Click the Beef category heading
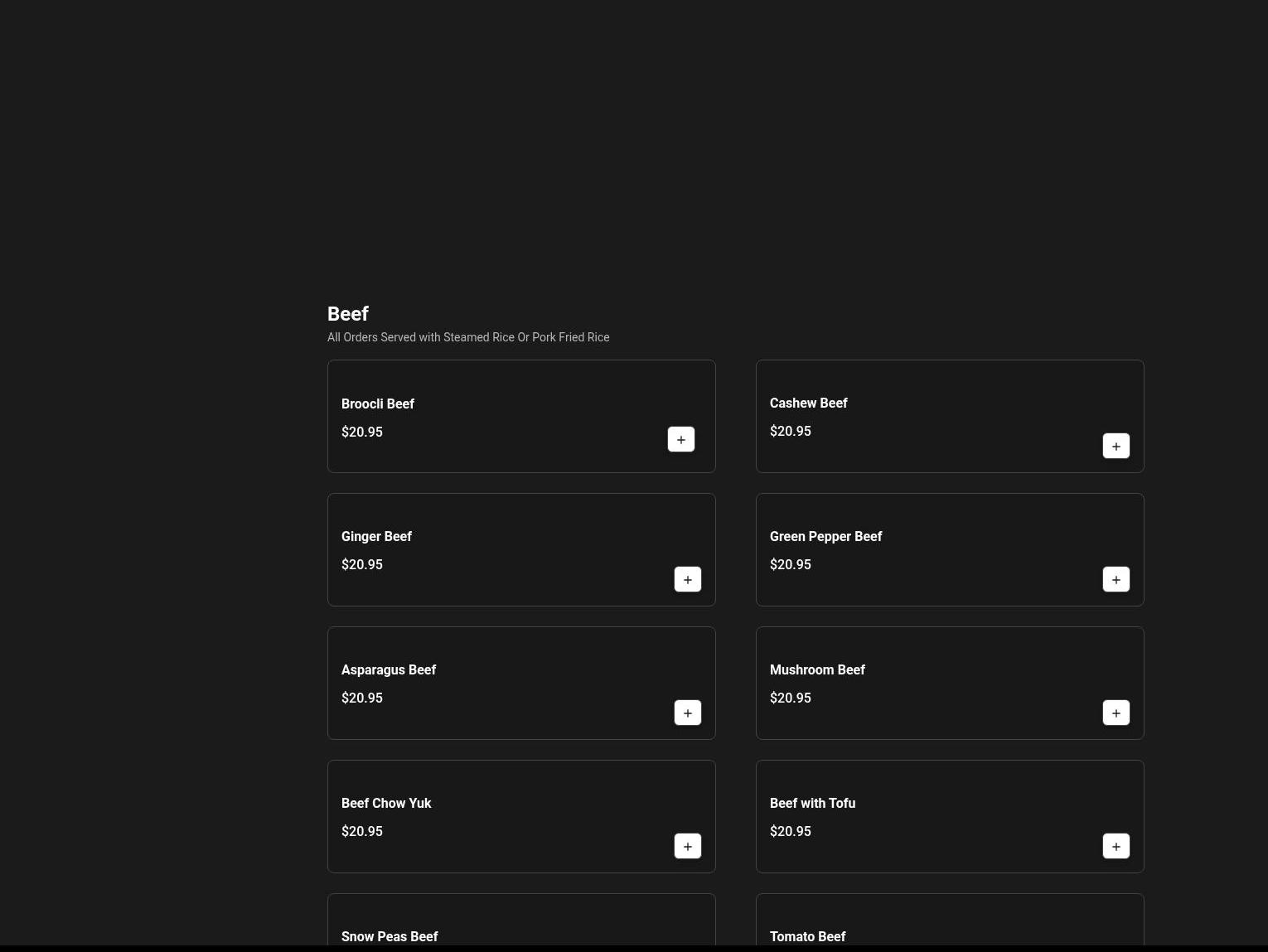 [x=348, y=314]
